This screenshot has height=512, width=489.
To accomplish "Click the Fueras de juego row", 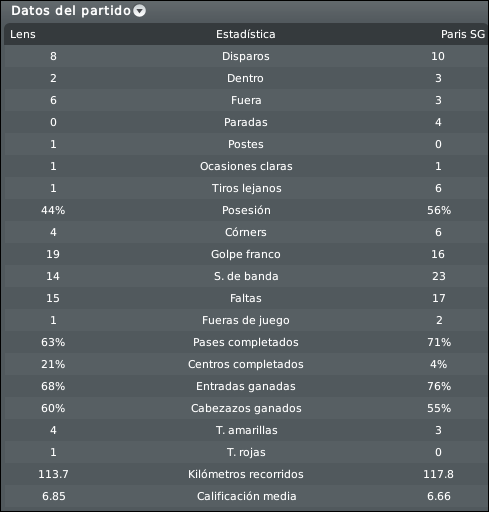I will pos(246,320).
